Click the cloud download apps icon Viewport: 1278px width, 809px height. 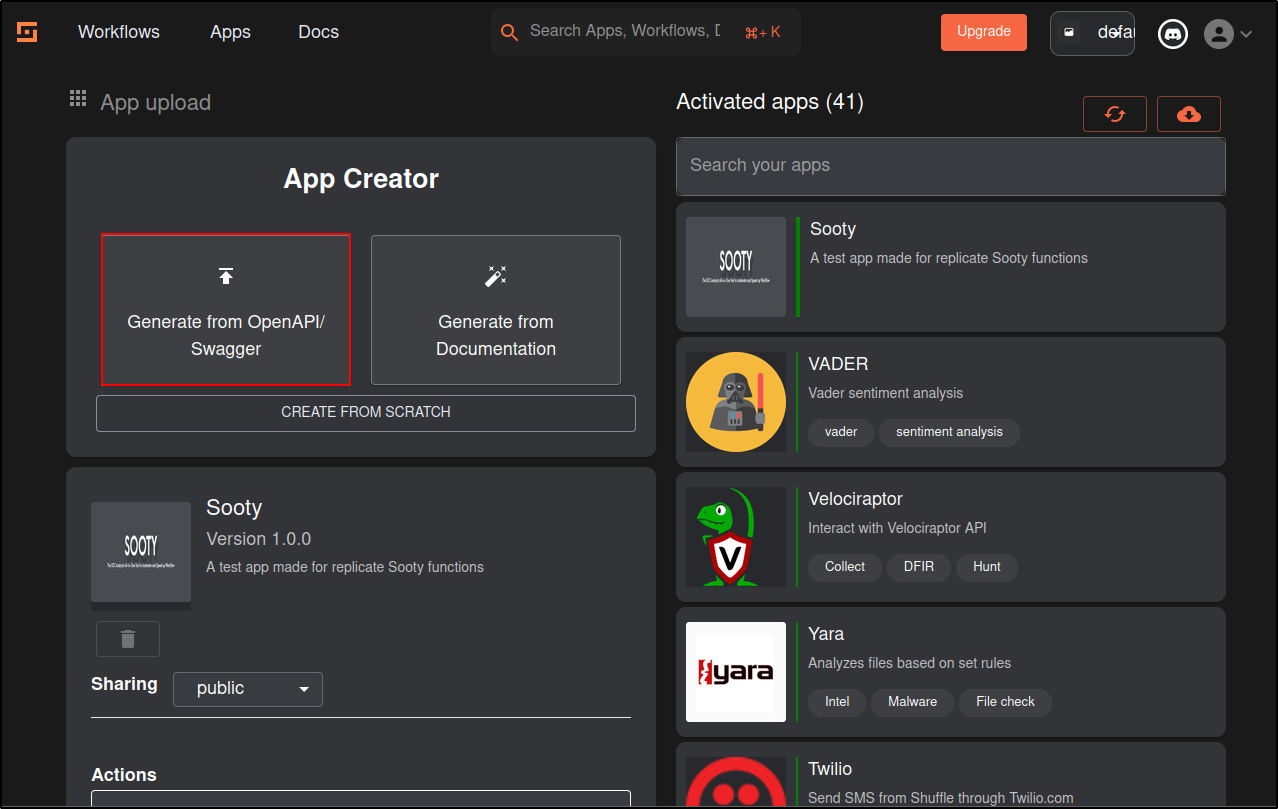[x=1189, y=114]
